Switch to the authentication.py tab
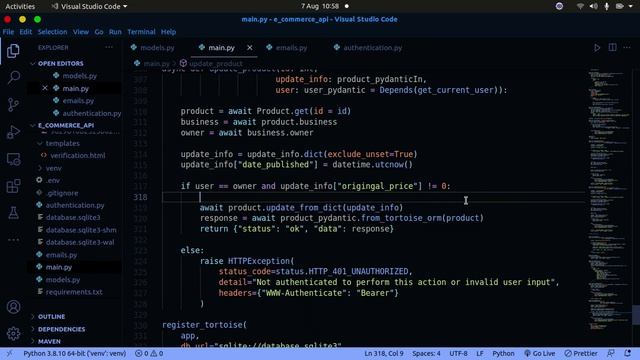 click(372, 48)
